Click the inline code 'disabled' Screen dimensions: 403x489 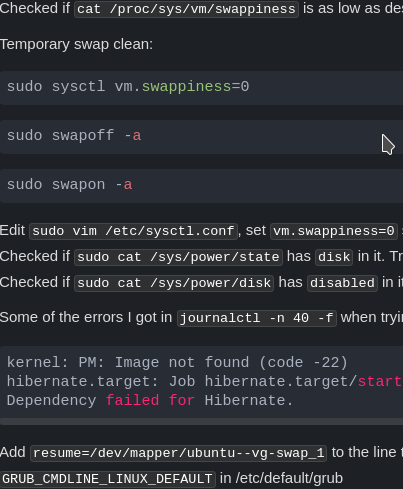pos(342,283)
